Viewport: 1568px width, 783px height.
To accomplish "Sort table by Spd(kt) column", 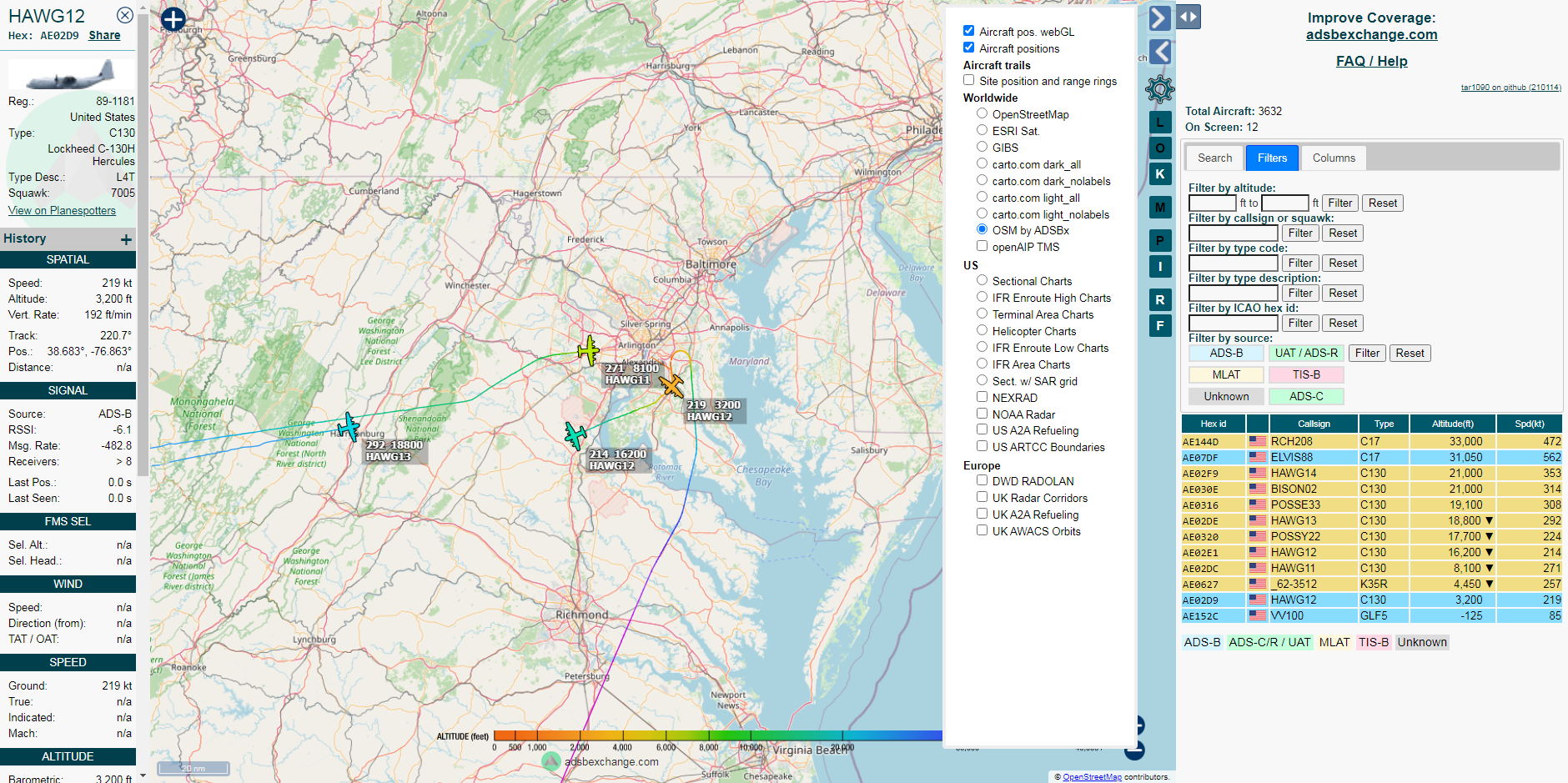I will pyautogui.click(x=1530, y=424).
